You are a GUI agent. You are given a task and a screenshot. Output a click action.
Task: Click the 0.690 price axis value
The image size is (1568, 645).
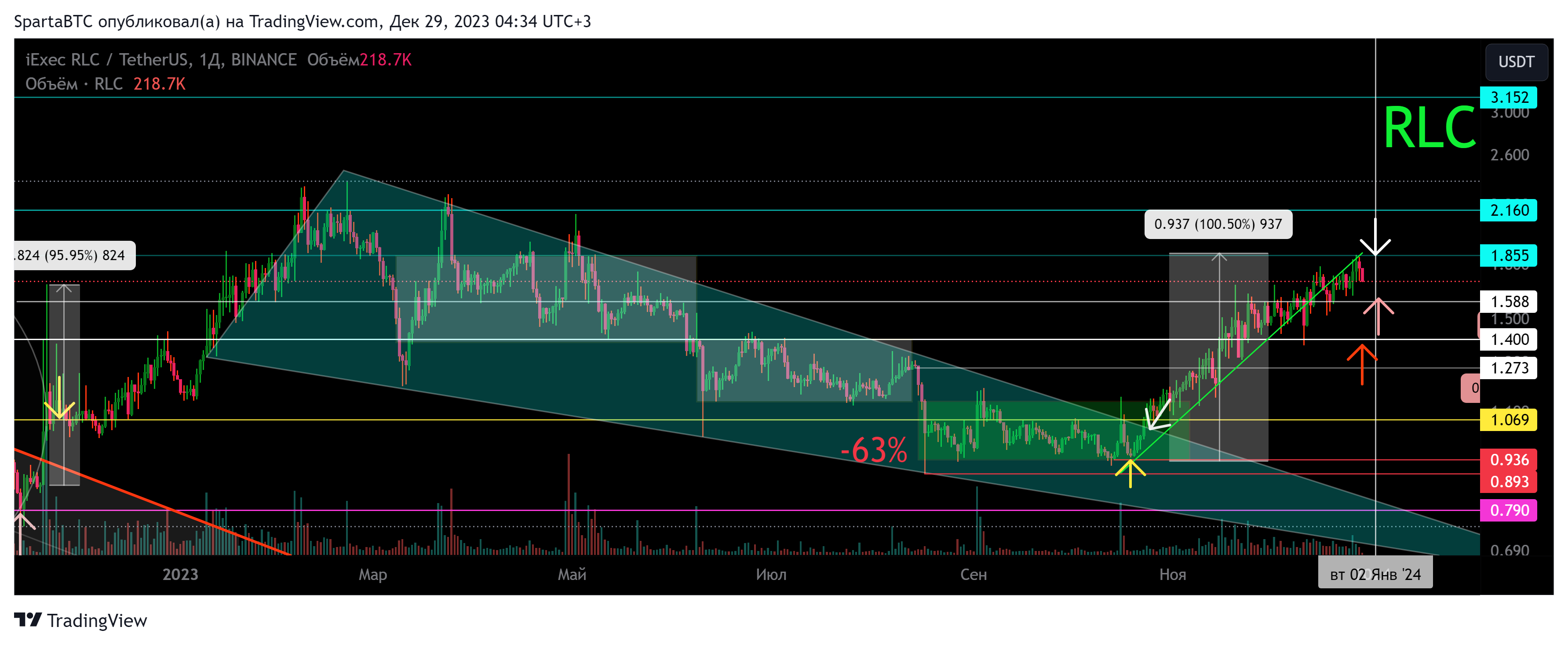pos(1509,551)
